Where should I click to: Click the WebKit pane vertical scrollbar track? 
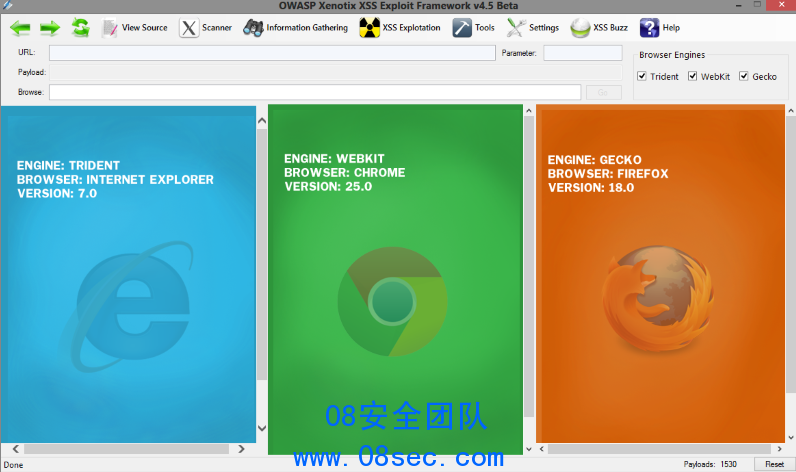(x=528, y=266)
